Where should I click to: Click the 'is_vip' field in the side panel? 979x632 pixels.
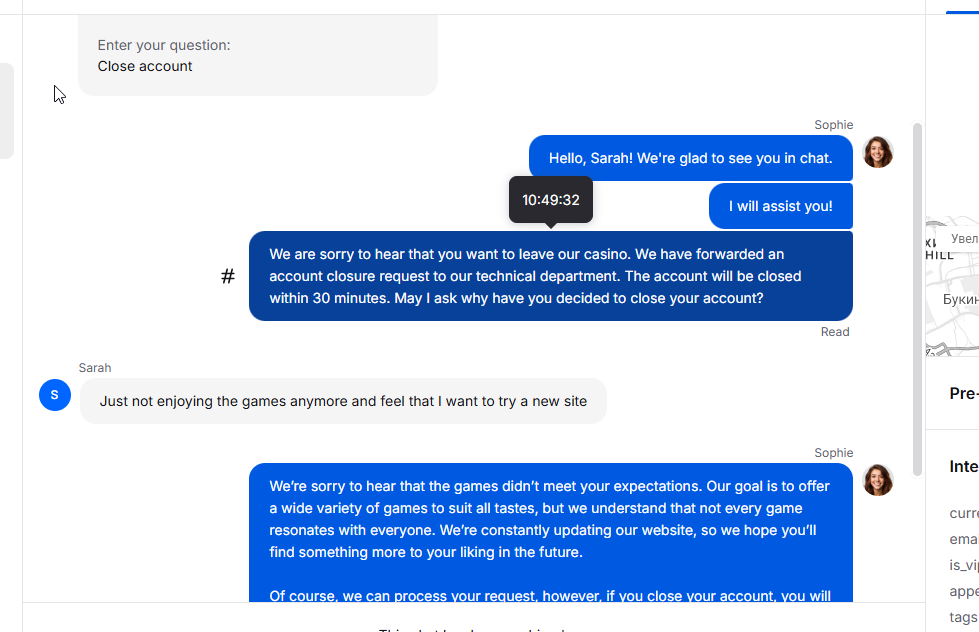tap(963, 565)
